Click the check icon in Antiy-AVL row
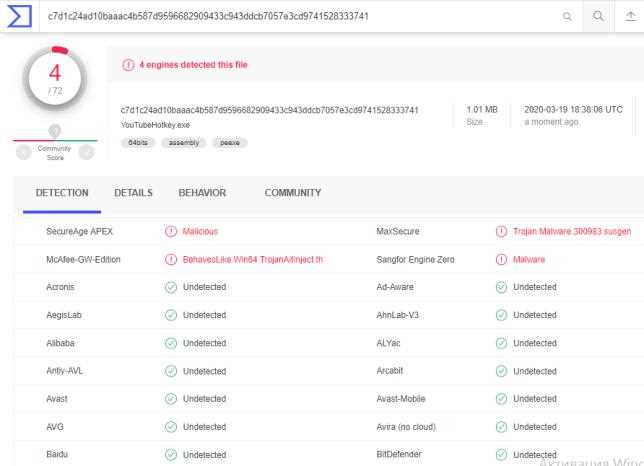 pos(171,371)
